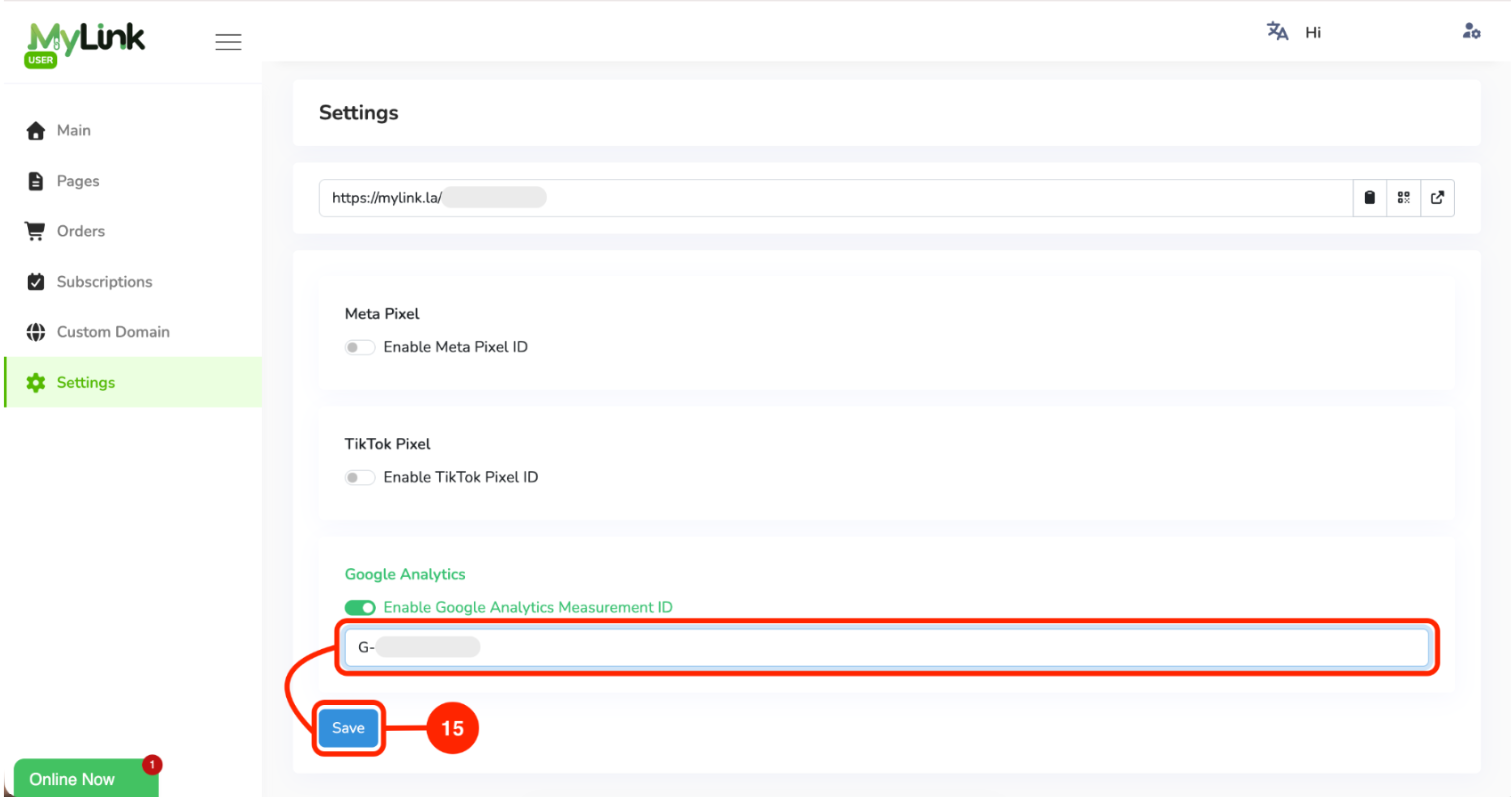Image resolution: width=1511 pixels, height=797 pixels.
Task: Click the Main home icon
Action: click(36, 131)
